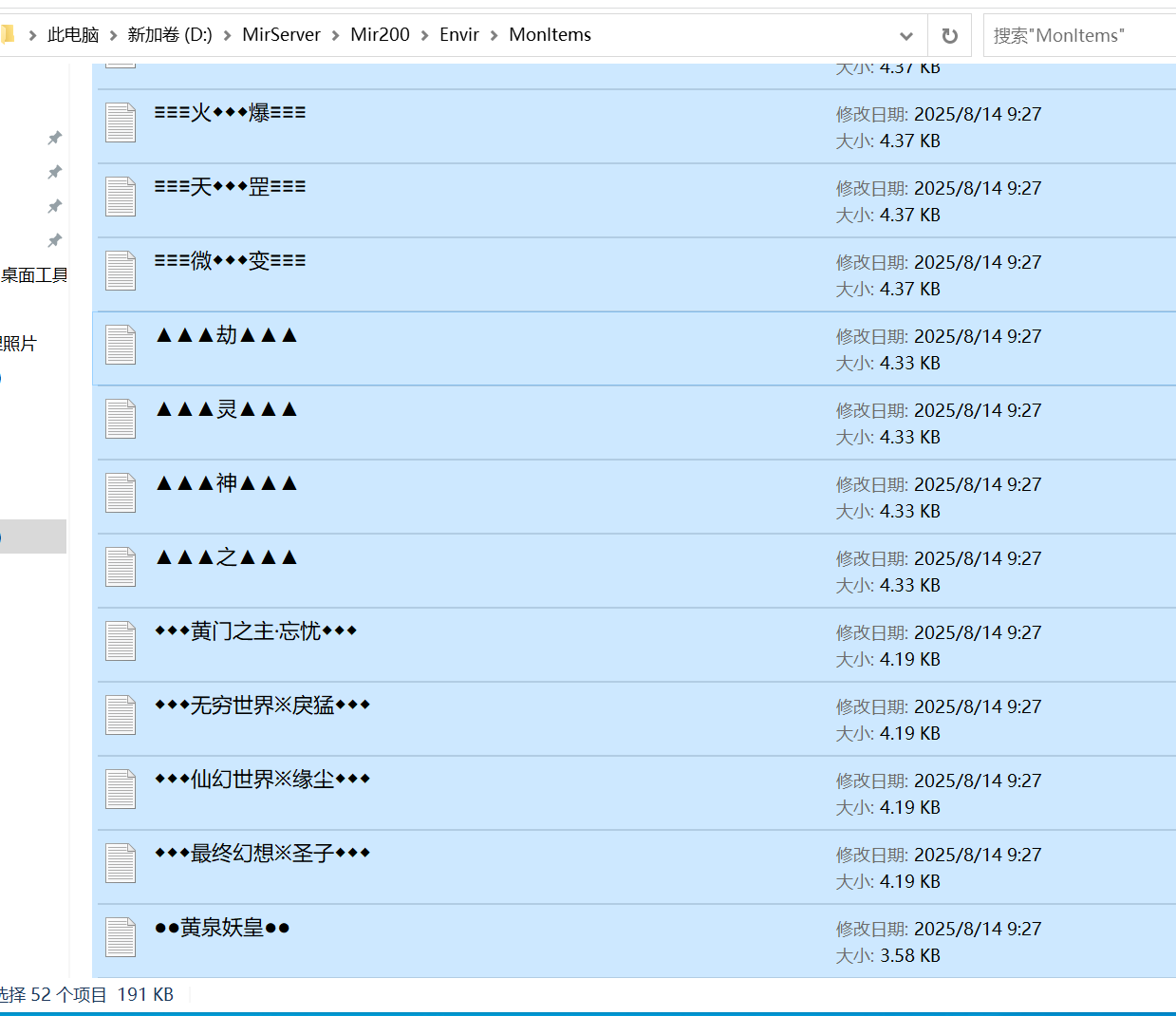Click file icon of ●●黄泉妖皇●●

pyautogui.click(x=121, y=937)
